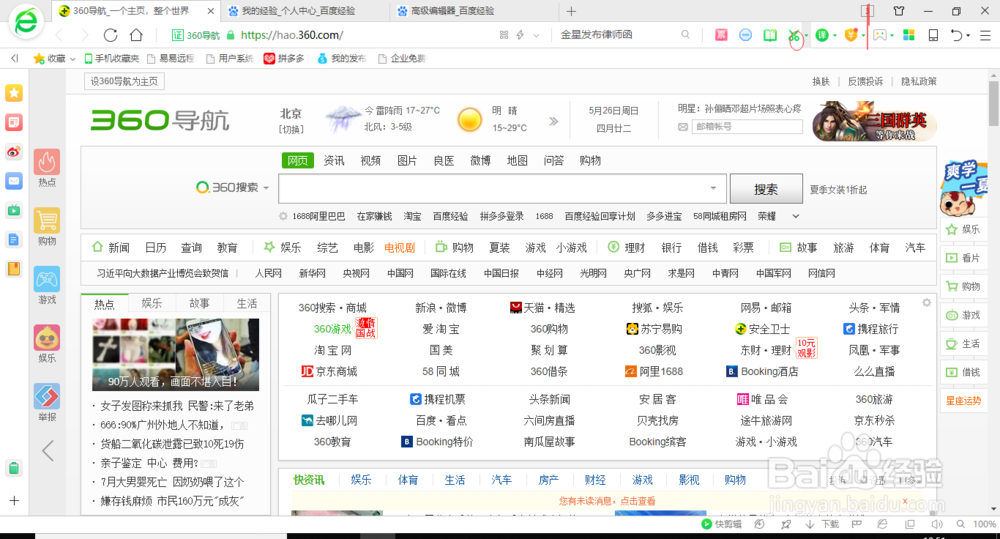The width and height of the screenshot is (1000, 539).
Task: Collapse the bookmarks bar left chevron
Action: coord(14,59)
